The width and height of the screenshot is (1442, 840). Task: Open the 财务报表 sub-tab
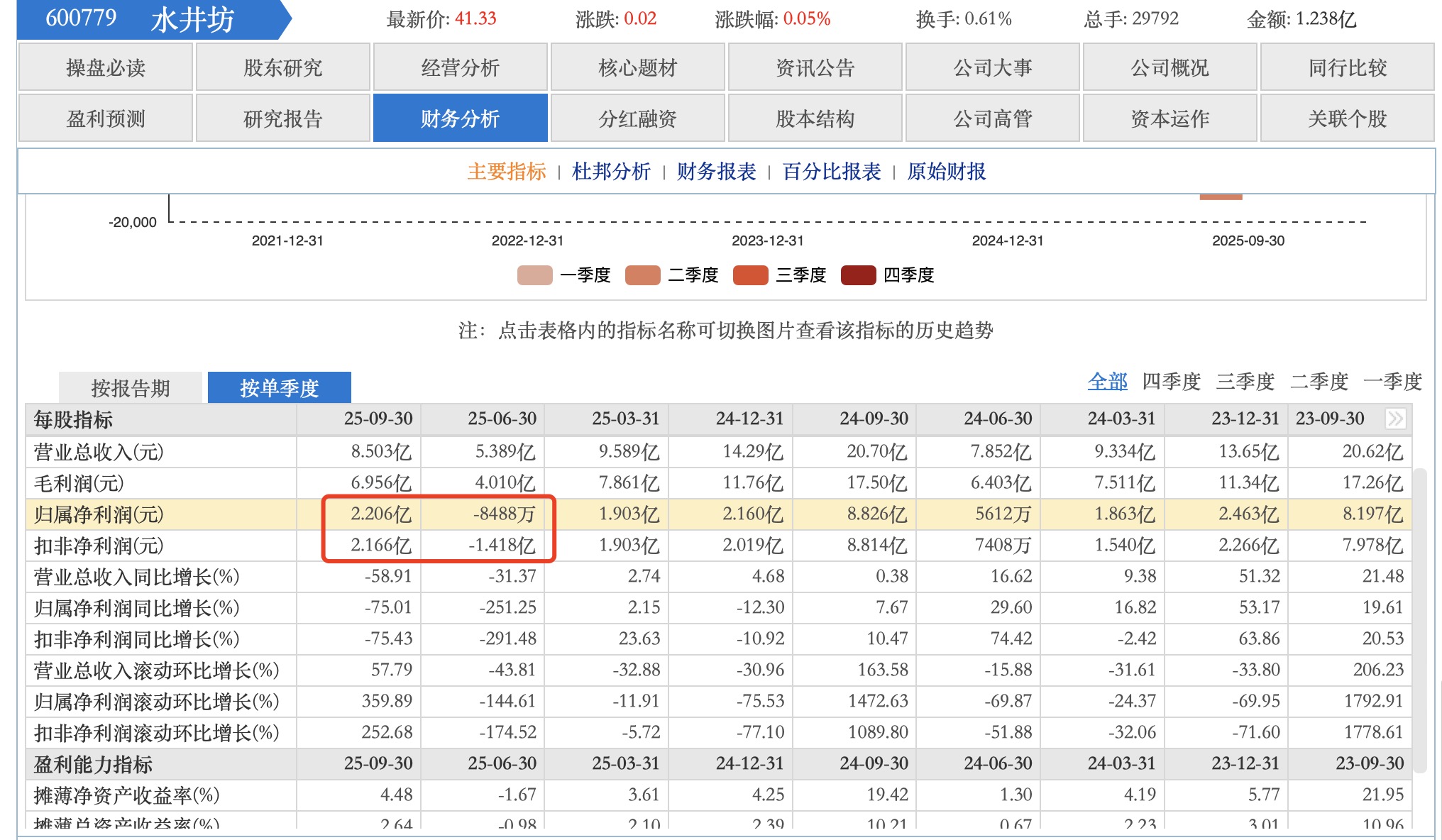coord(716,172)
